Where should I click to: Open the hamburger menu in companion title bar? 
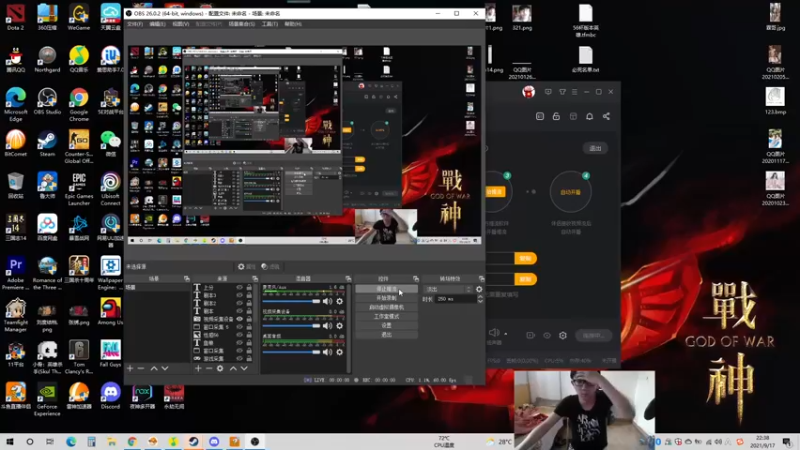pos(574,92)
